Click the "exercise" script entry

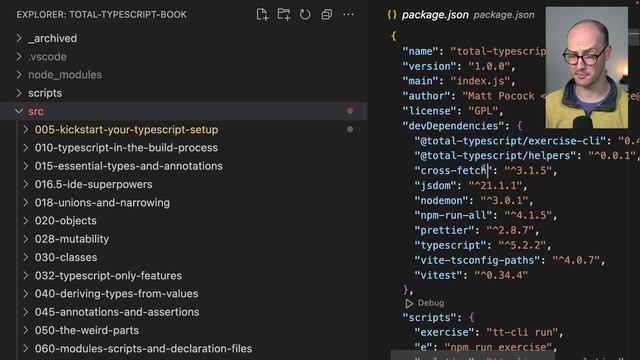point(444,332)
